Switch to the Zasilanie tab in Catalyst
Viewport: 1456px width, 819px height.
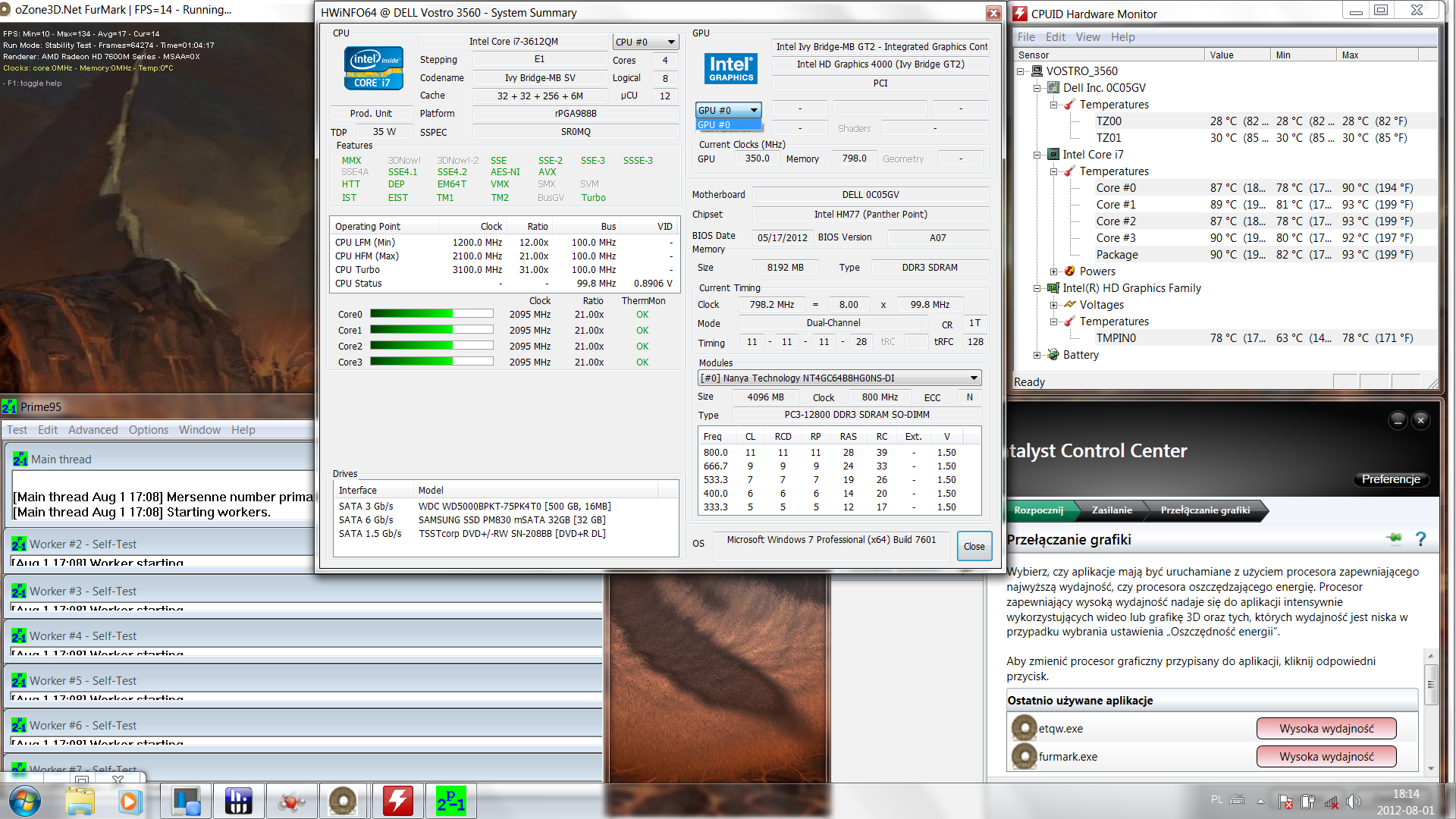click(x=1112, y=510)
